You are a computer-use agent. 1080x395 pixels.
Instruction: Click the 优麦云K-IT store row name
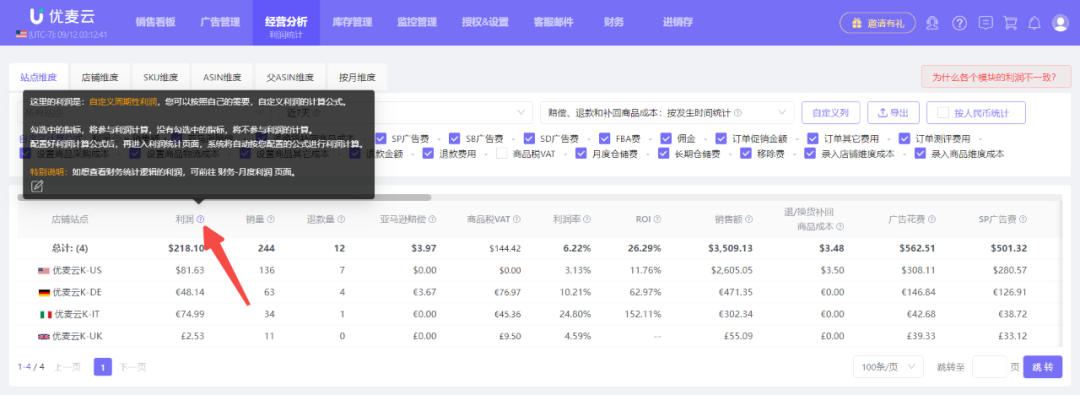coord(77,314)
